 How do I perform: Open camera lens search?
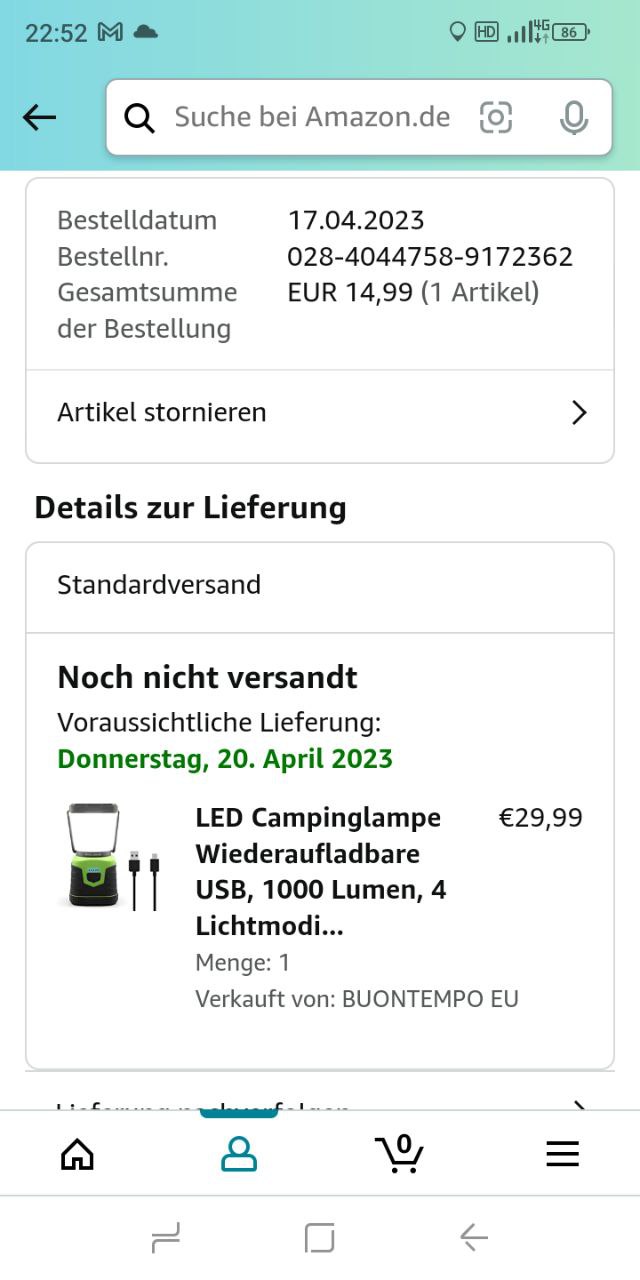496,118
